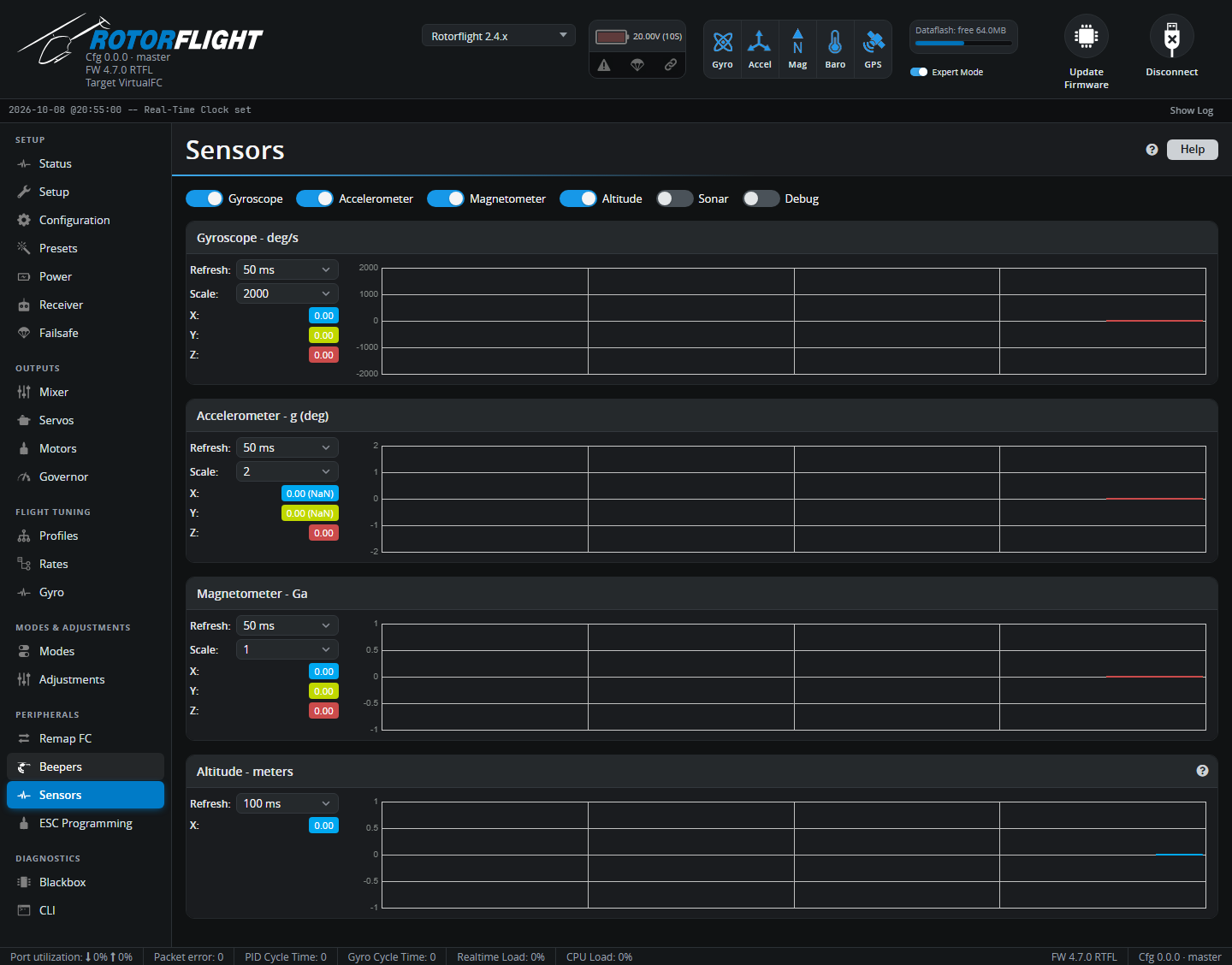Click the Gyroscope X value blue swatch
1232x965 pixels.
(x=323, y=316)
